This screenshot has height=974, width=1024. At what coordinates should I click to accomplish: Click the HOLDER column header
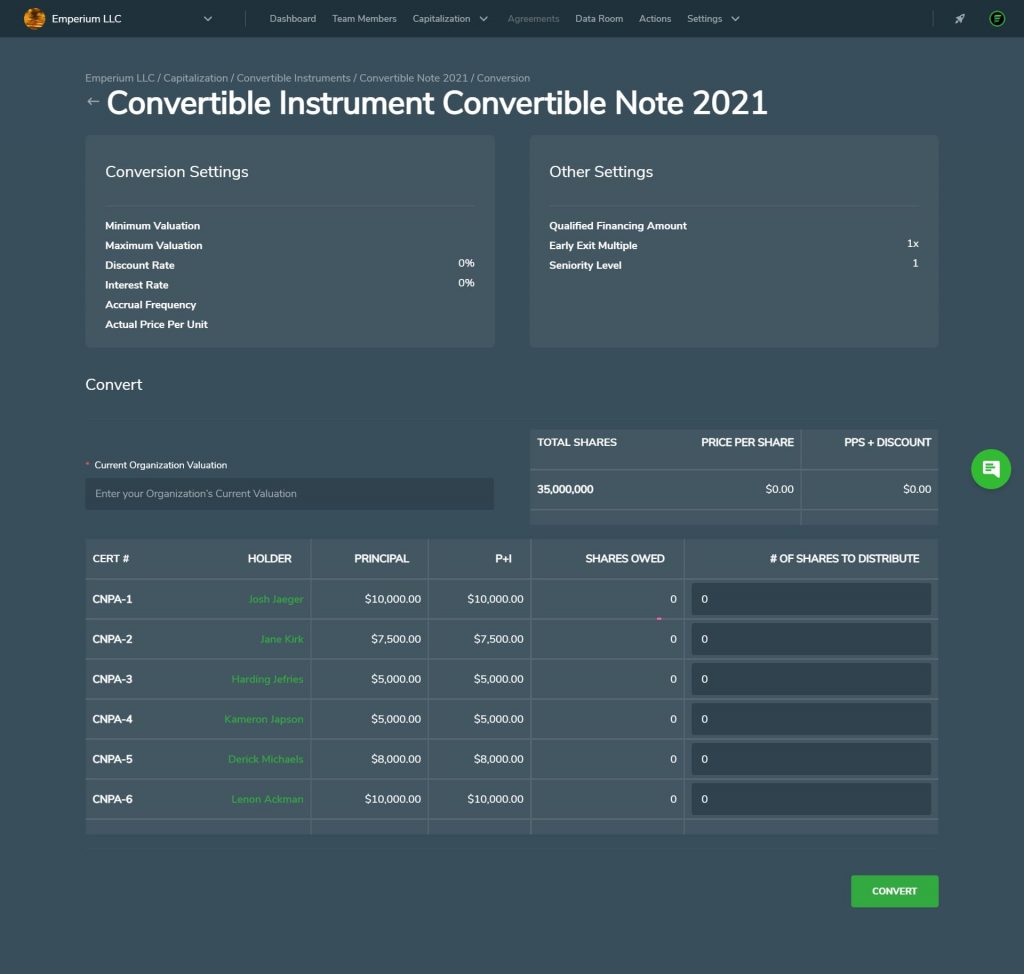[269, 559]
